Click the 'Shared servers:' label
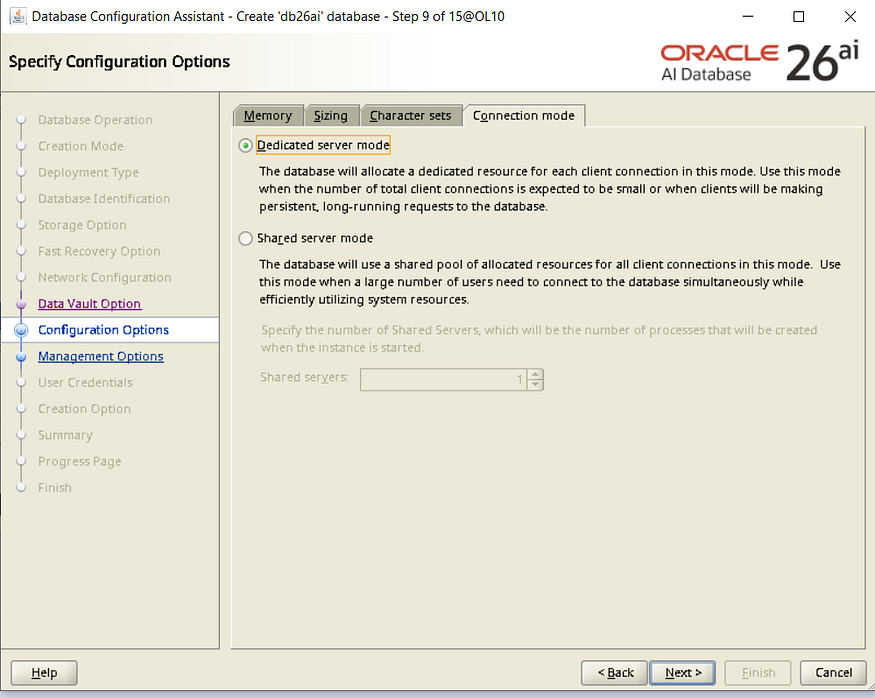 coord(304,377)
